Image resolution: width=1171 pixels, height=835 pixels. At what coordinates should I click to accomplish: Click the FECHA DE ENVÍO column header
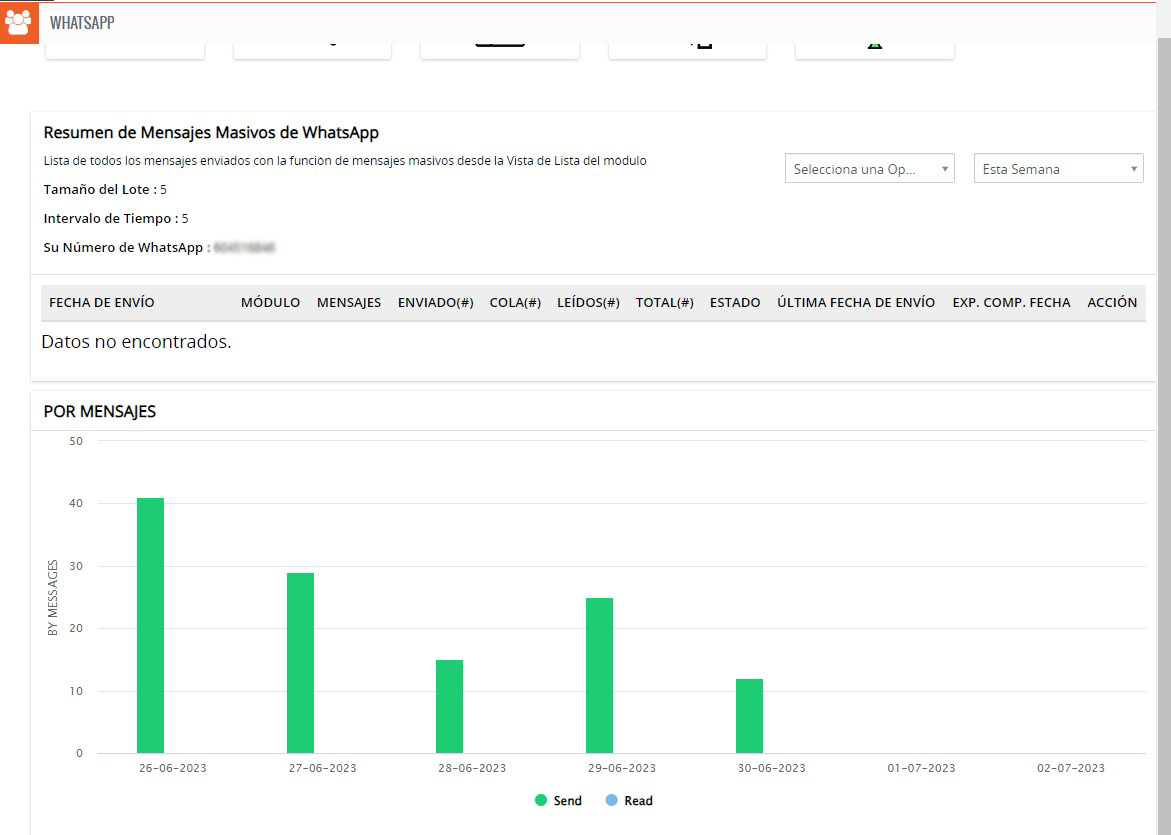pos(102,302)
